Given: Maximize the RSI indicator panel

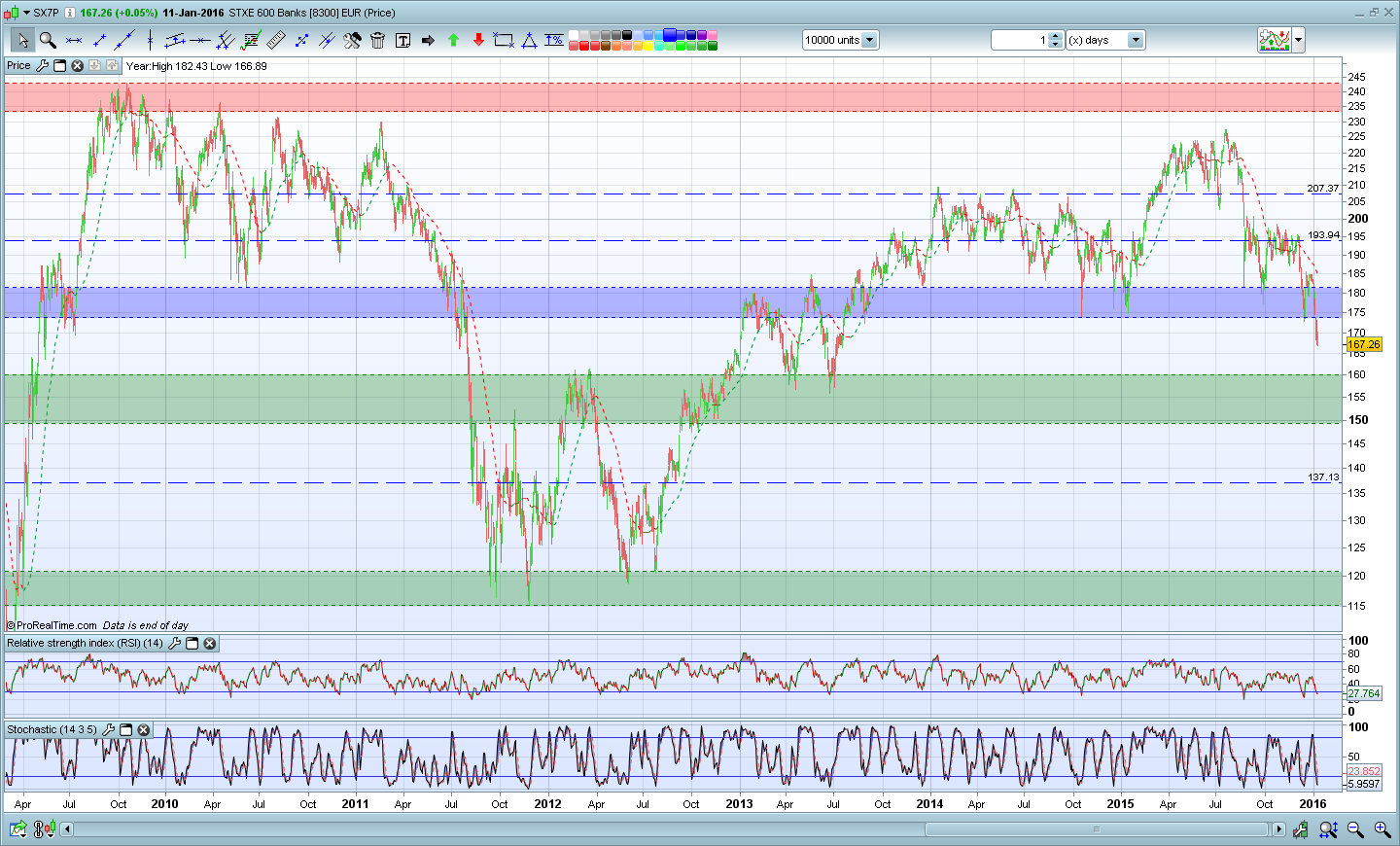Looking at the screenshot, I should tap(192, 643).
